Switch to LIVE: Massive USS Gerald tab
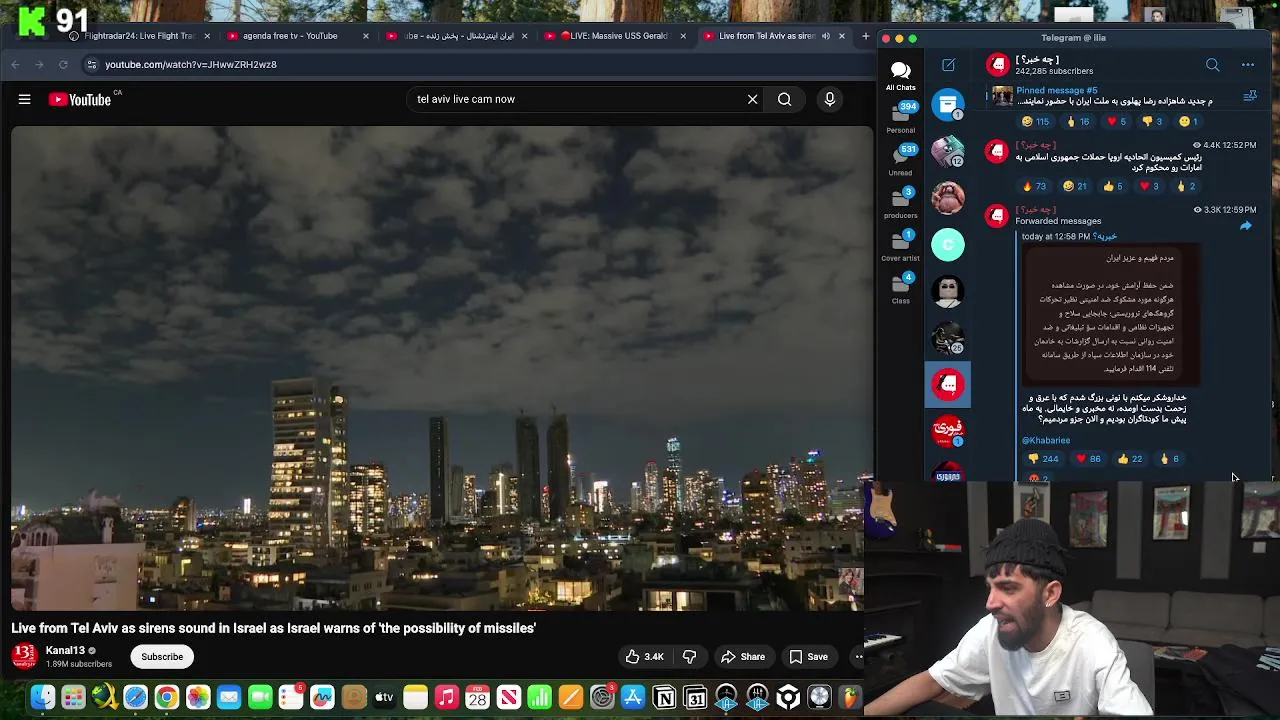Image resolution: width=1280 pixels, height=720 pixels. [x=614, y=36]
